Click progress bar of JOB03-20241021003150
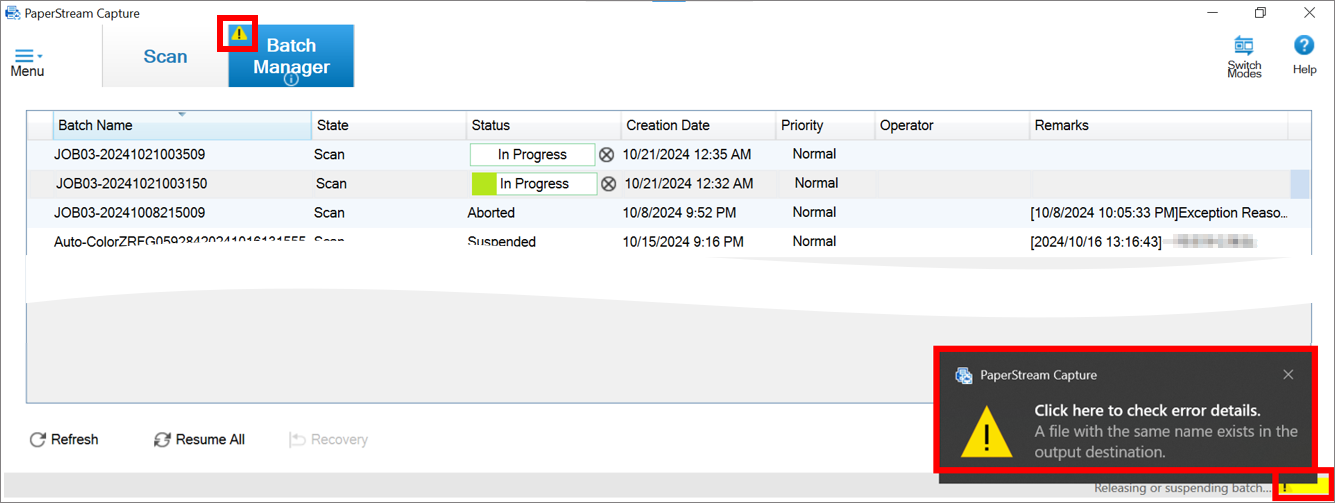1335x503 pixels. (534, 184)
